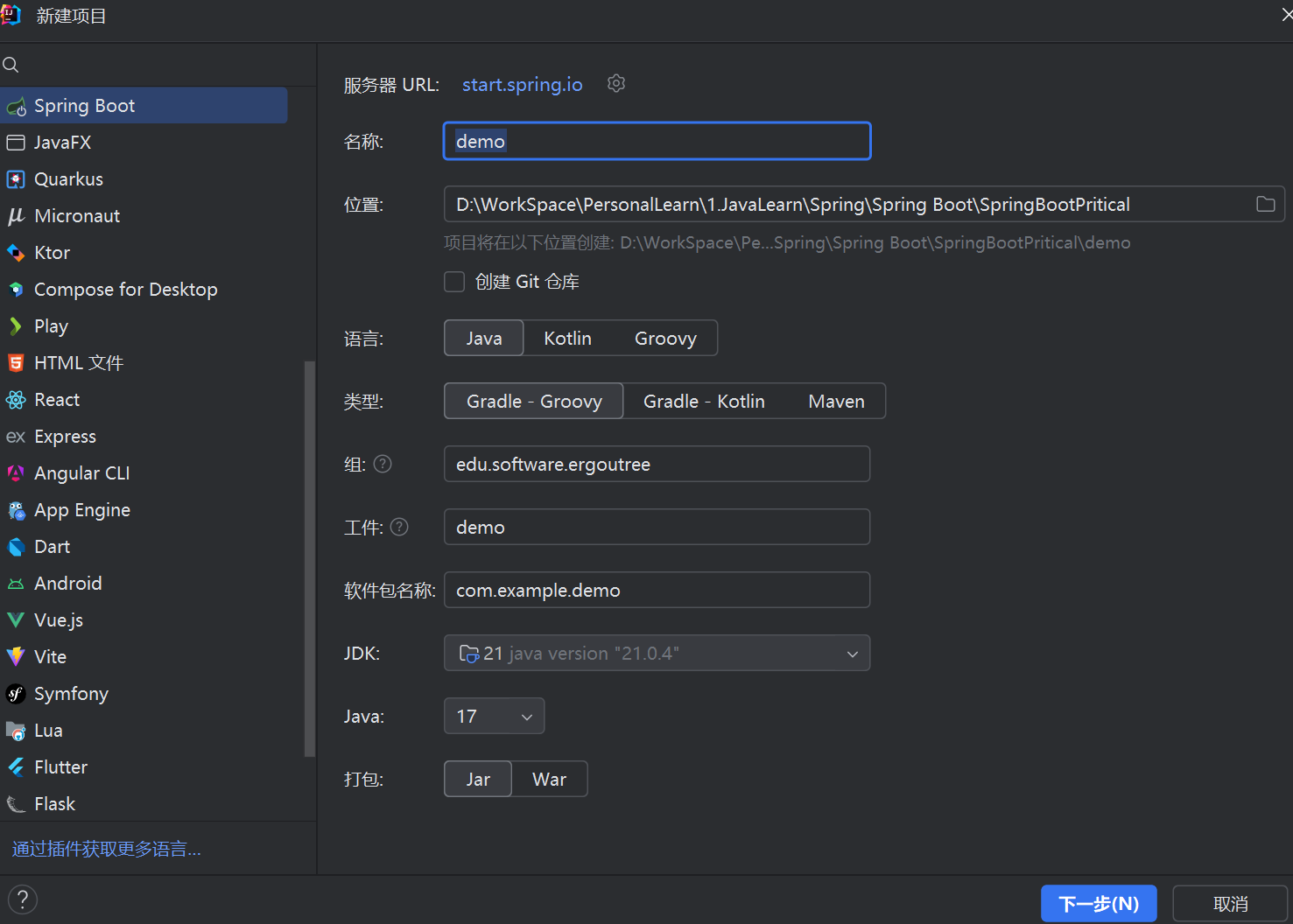Image resolution: width=1293 pixels, height=924 pixels.
Task: Choose the Flutter icon
Action: [16, 767]
